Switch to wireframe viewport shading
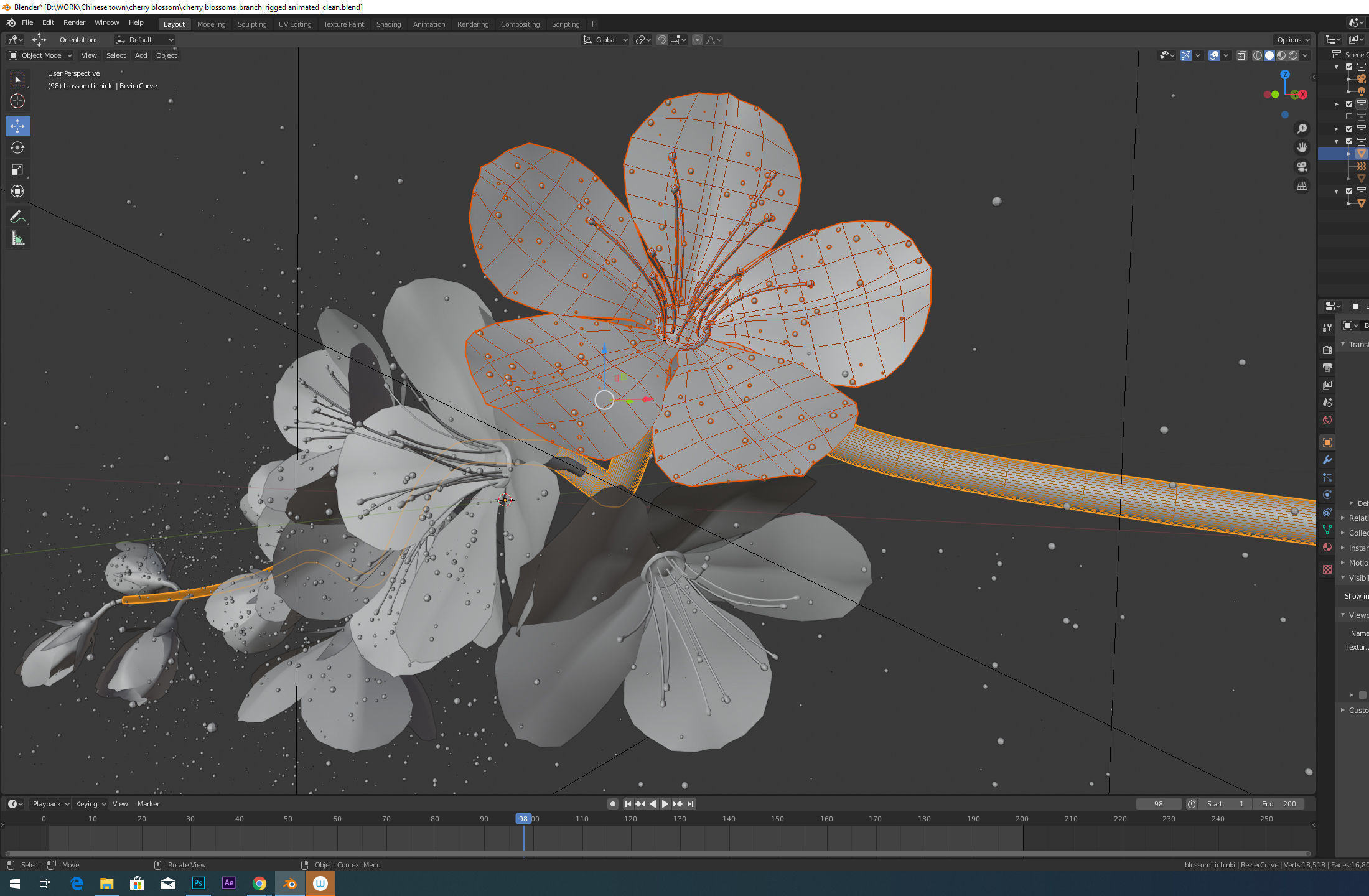Image resolution: width=1369 pixels, height=896 pixels. (1258, 55)
